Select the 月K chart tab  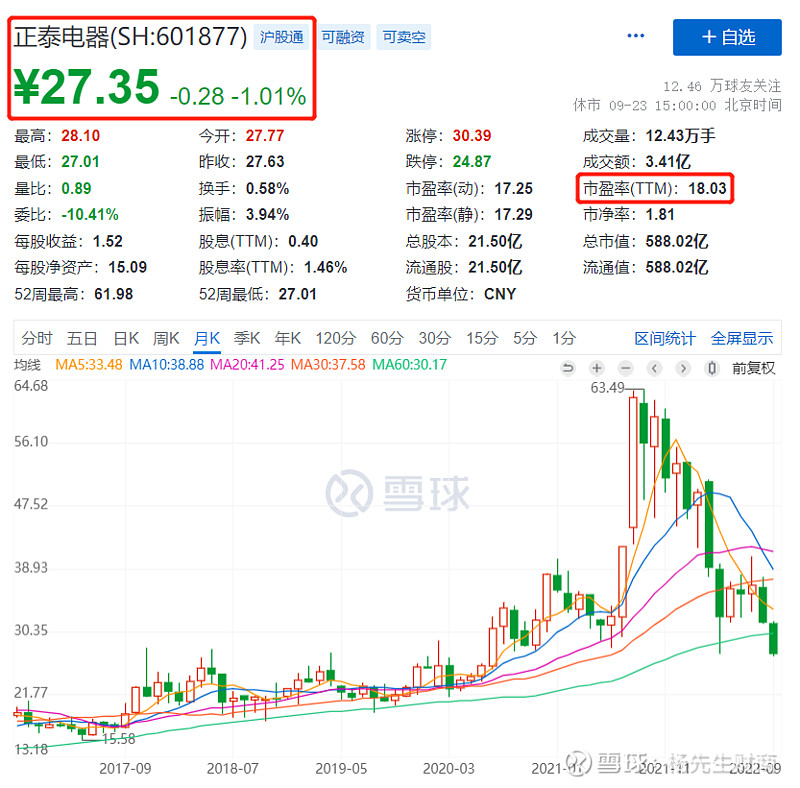tap(207, 338)
